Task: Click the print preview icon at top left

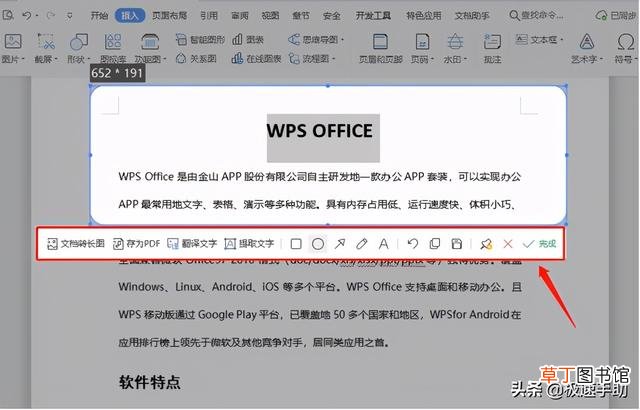Action: pos(8,15)
